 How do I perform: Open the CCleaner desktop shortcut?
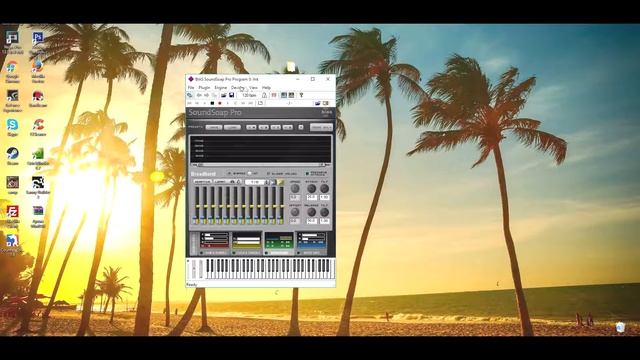pyautogui.click(x=38, y=125)
